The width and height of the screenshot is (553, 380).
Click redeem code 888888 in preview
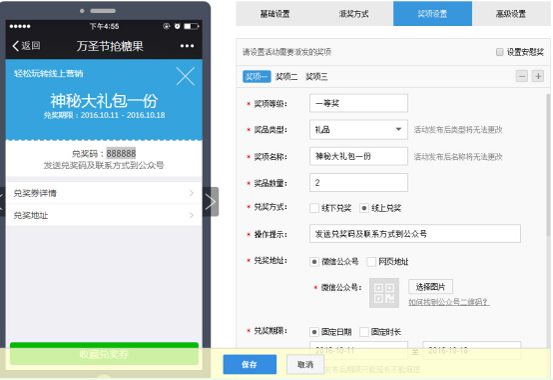tap(121, 153)
